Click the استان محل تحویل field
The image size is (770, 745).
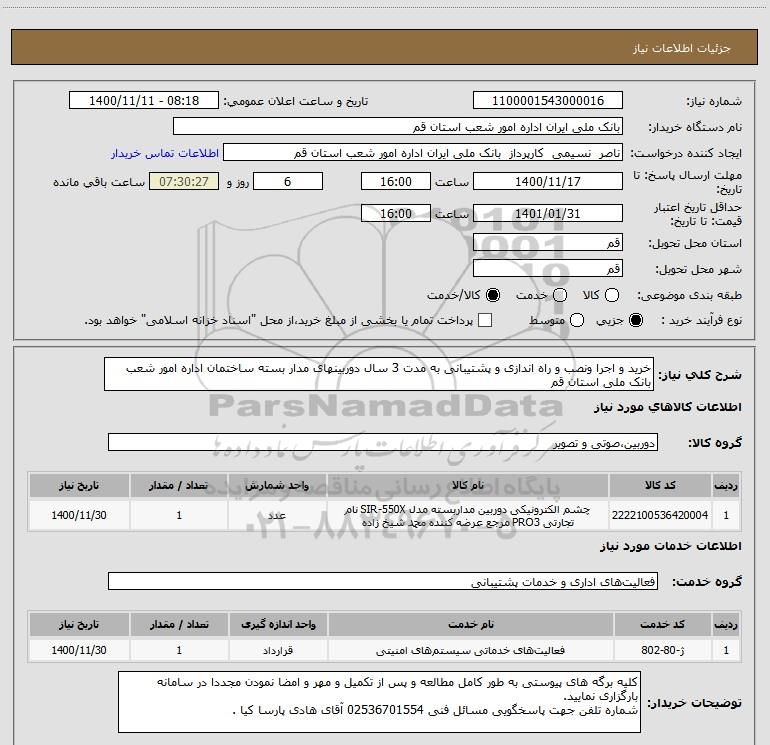(548, 242)
